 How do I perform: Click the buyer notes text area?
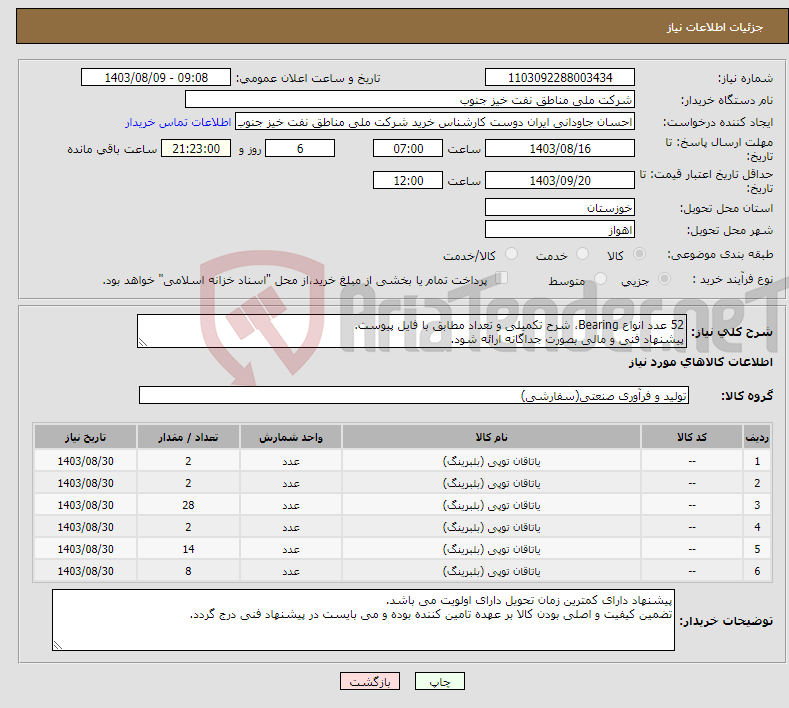click(x=363, y=620)
